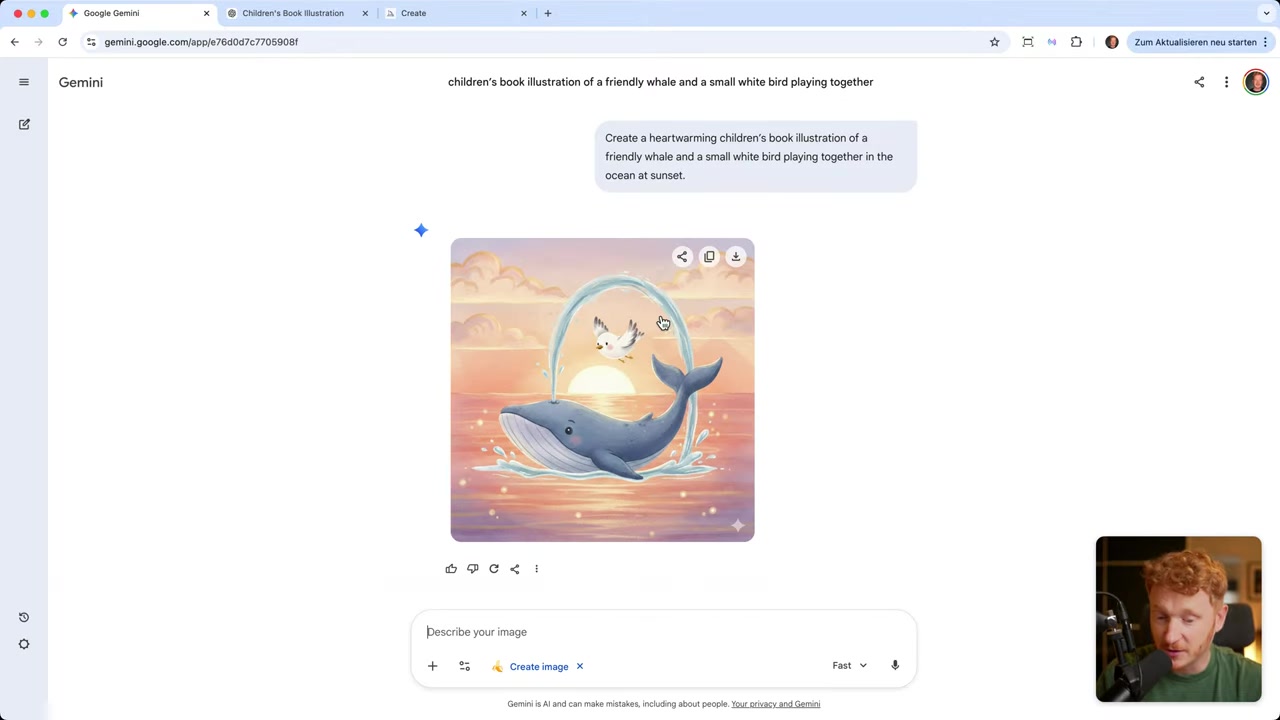The image size is (1280, 720).
Task: Reload the current page
Action: tap(62, 42)
